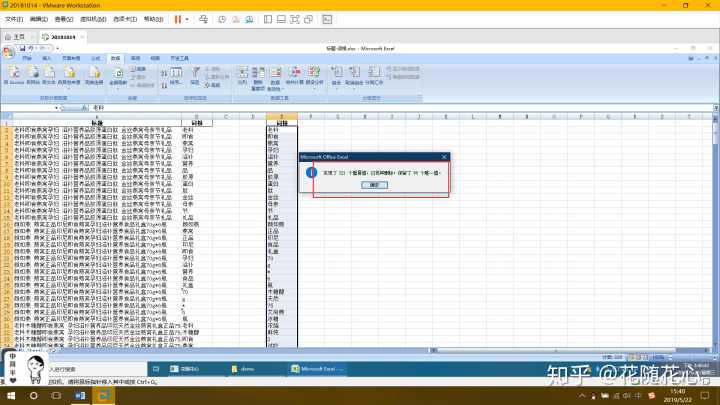Switch to Excel View (视图) ribbon tab
Viewport: 720px width, 405px height.
155,58
